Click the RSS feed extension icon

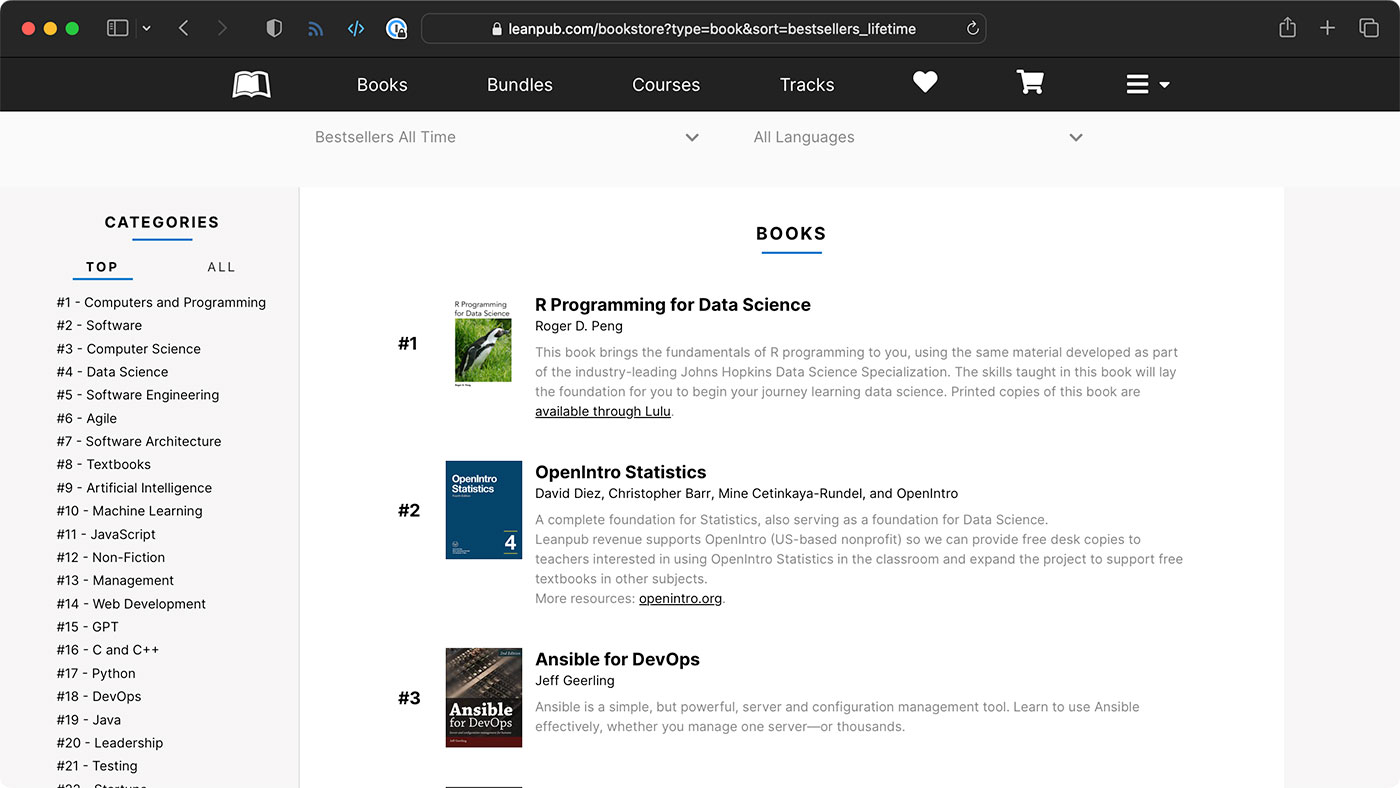[x=316, y=29]
